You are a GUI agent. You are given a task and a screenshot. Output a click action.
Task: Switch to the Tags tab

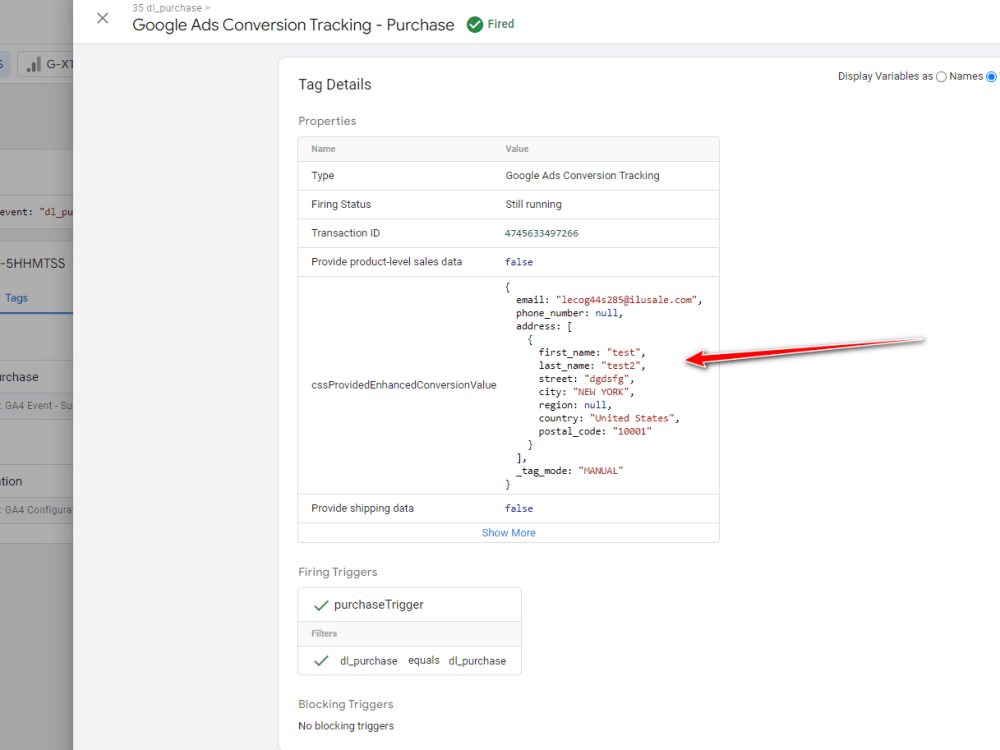point(16,298)
